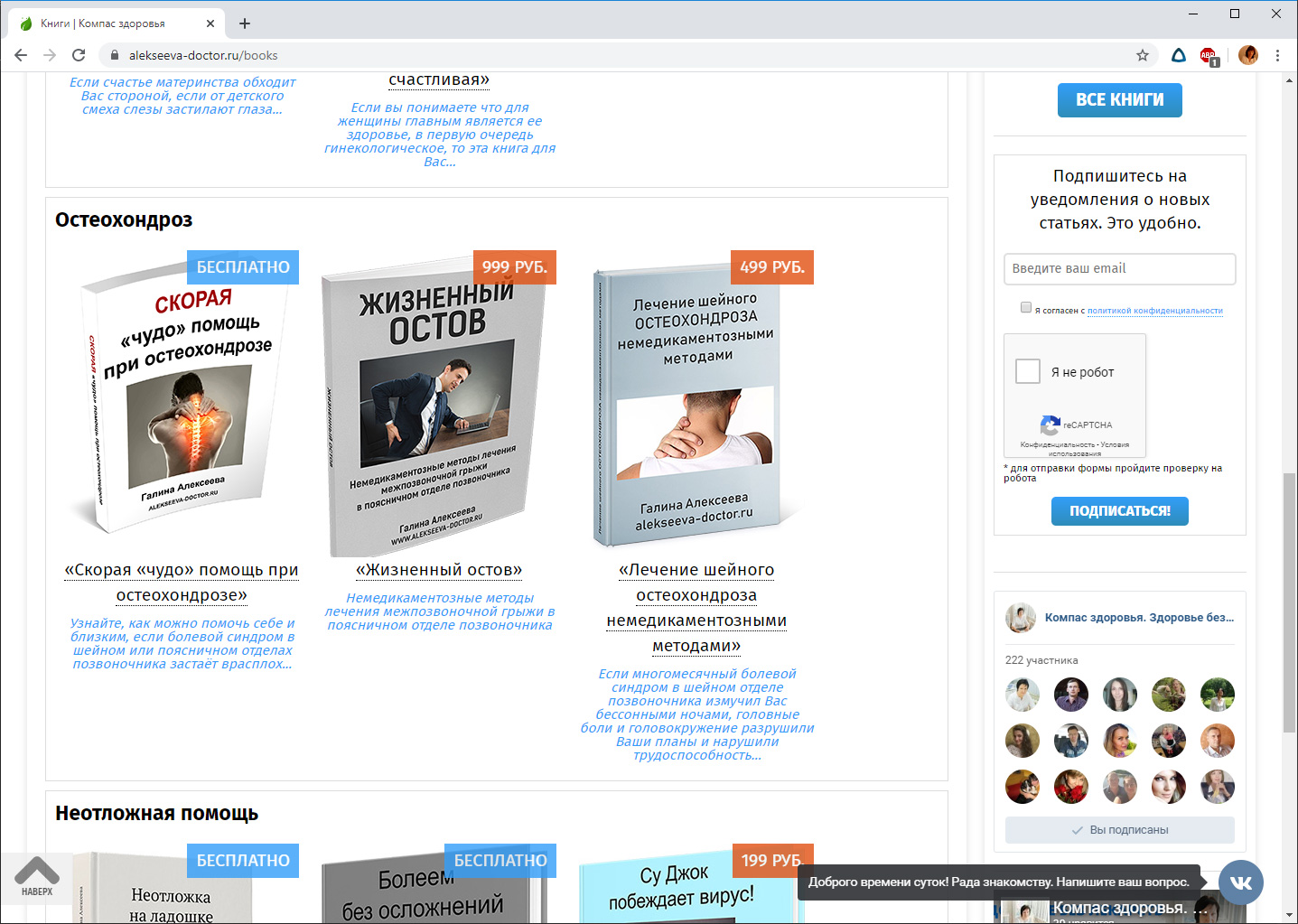Click '999 РУБ.' price badge

coord(515,267)
